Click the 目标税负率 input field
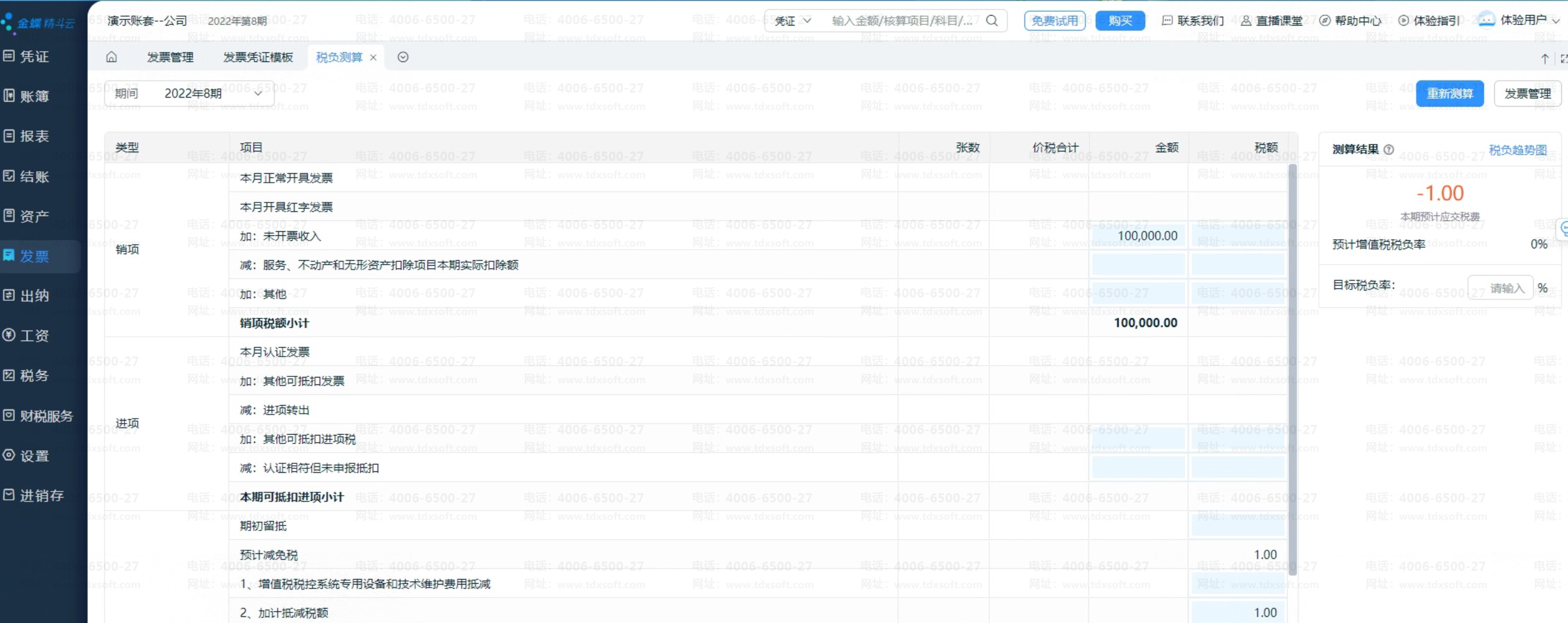Screen dimensions: 1568x623 1500,288
